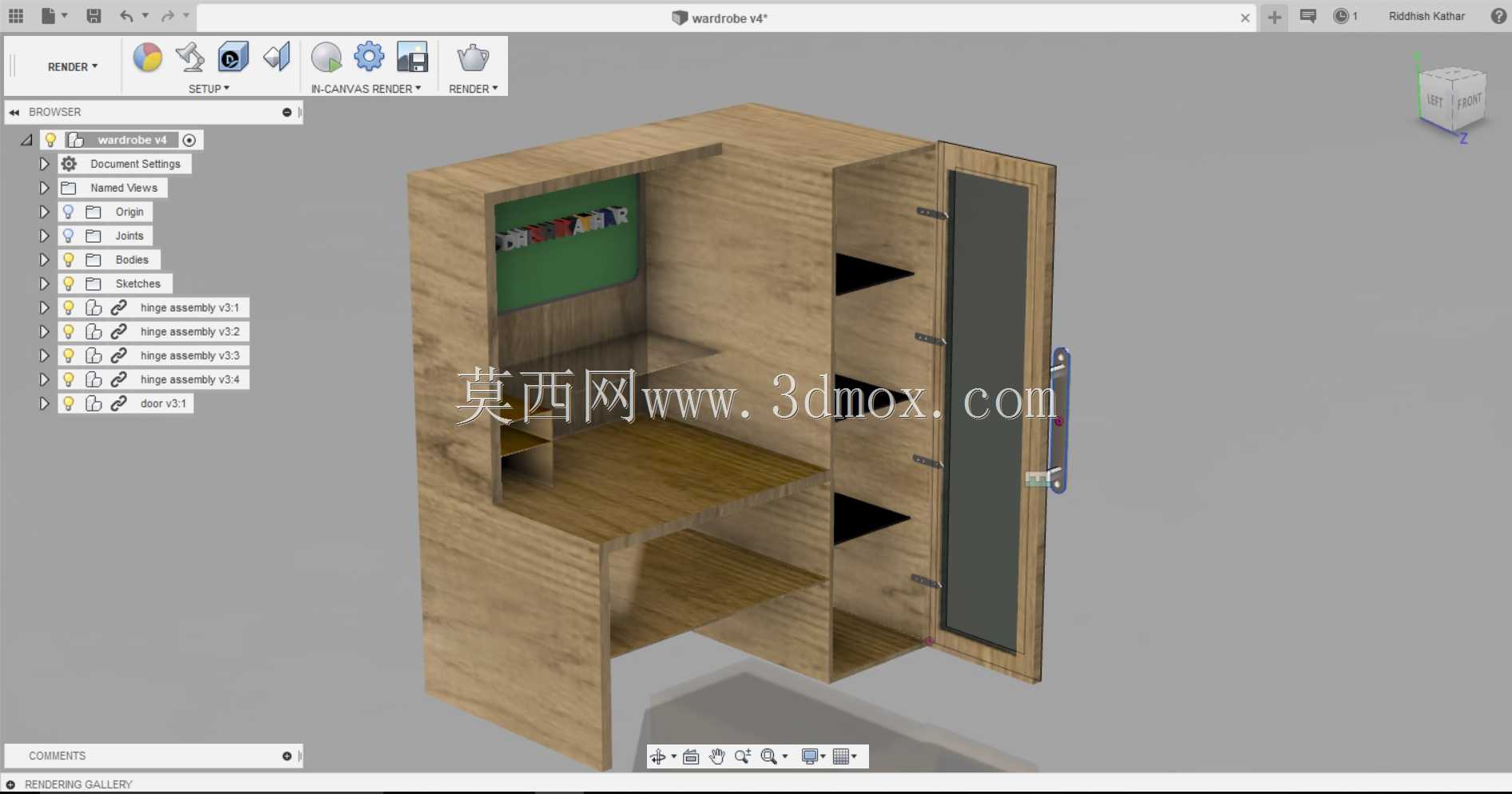
Task: Expand the Origin folder arrow
Action: (x=44, y=212)
